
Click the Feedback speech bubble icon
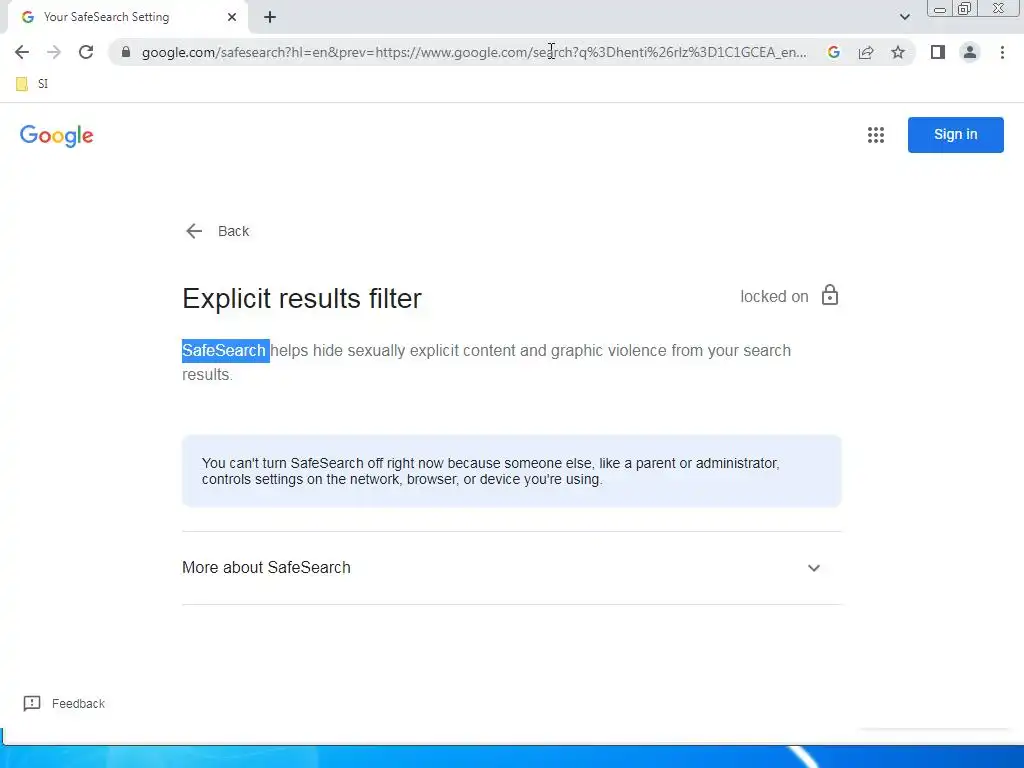pos(32,703)
